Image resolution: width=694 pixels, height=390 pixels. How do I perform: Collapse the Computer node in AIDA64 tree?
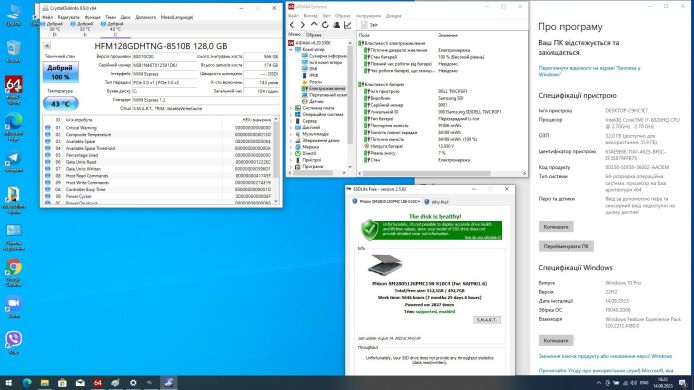[x=291, y=50]
